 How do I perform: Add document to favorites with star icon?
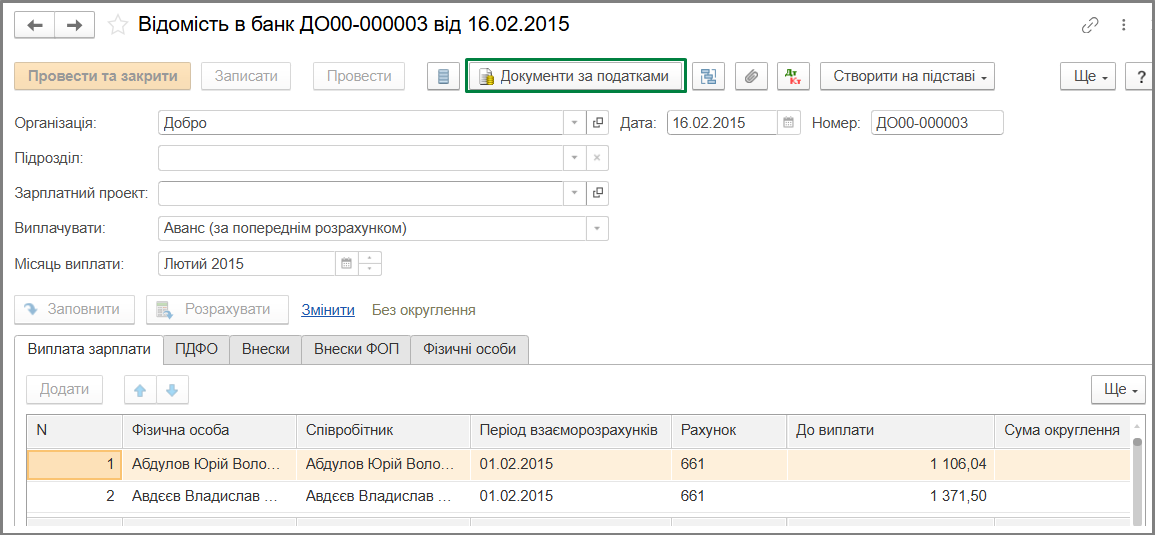tap(119, 25)
